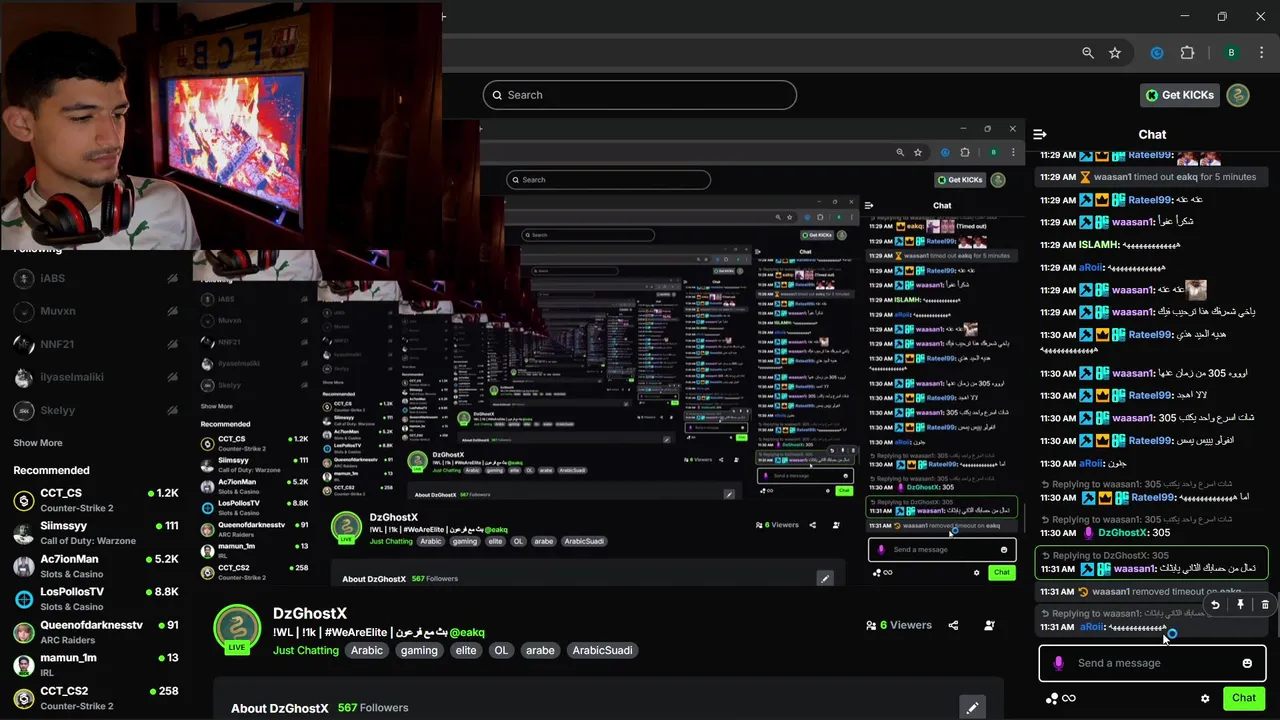Click the DzGhostX live avatar
This screenshot has width=1280, height=720.
tap(237, 630)
